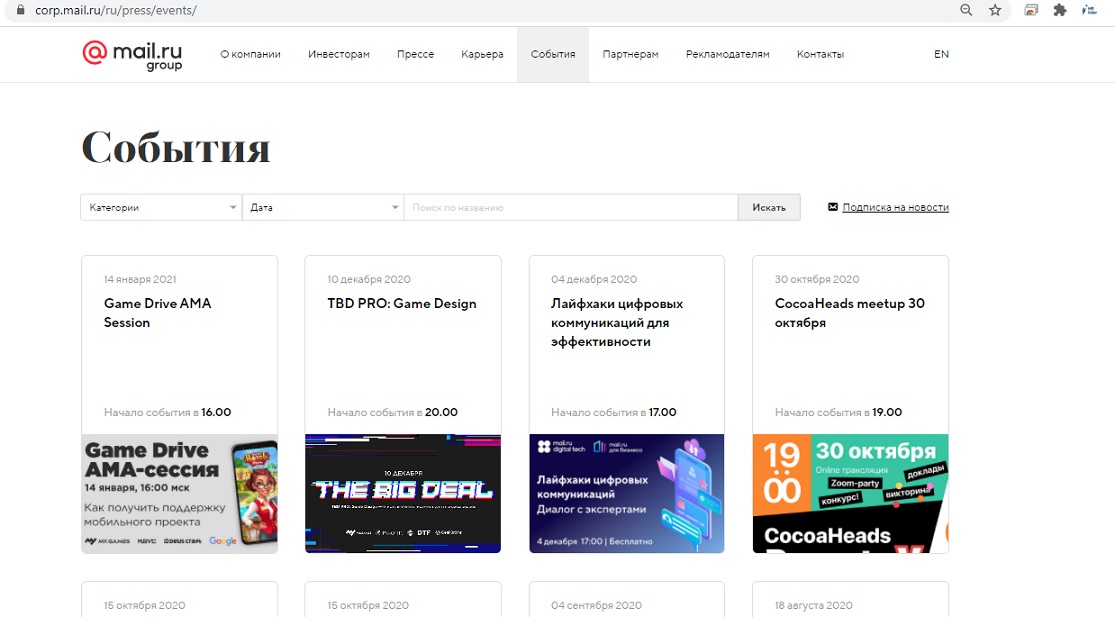Select the События tab
Screen dimensions: 1115x617
click(x=553, y=55)
